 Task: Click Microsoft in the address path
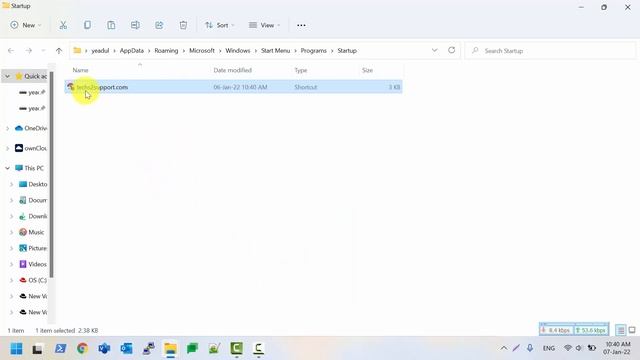click(x=202, y=51)
